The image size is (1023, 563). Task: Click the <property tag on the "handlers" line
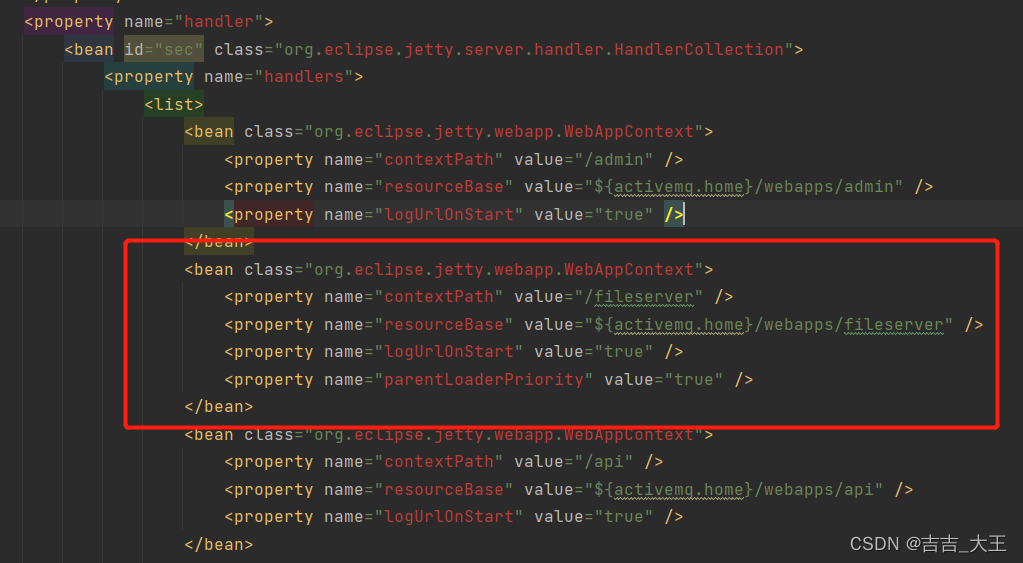149,77
